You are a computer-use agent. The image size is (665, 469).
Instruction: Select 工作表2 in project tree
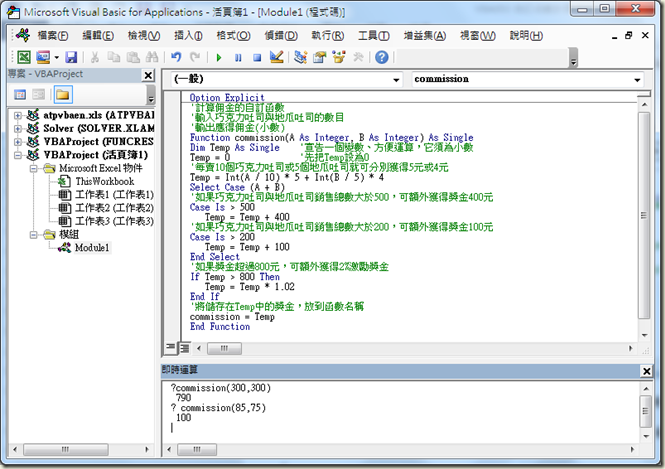point(114,208)
